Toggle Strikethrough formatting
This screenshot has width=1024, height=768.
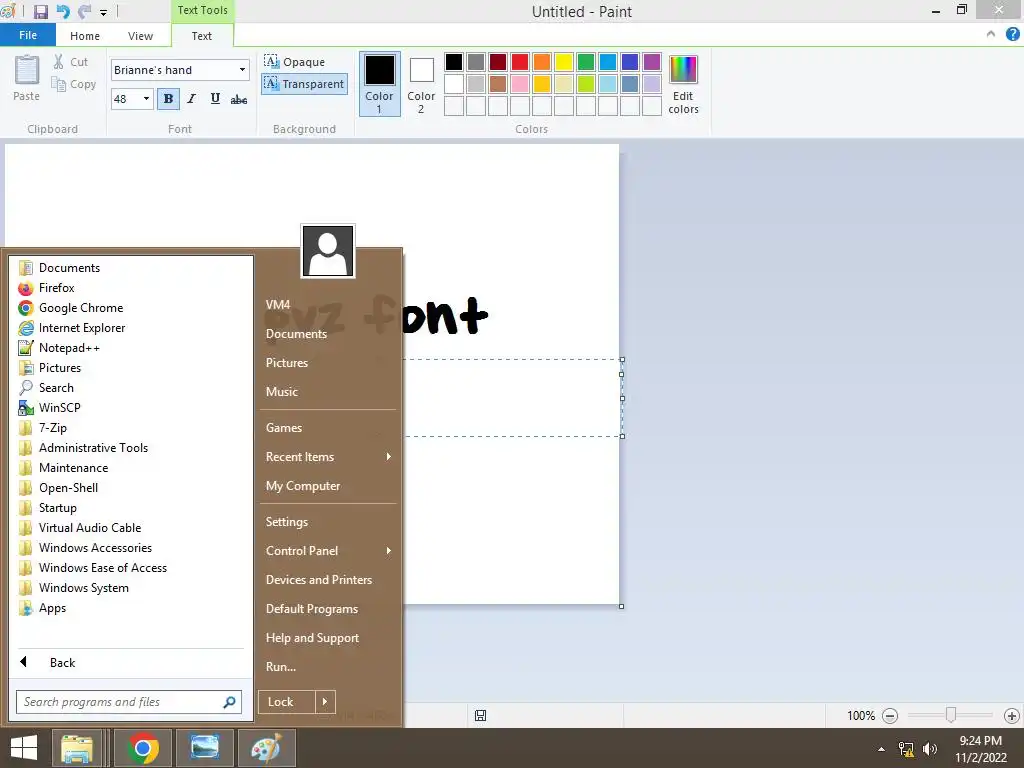(x=239, y=99)
